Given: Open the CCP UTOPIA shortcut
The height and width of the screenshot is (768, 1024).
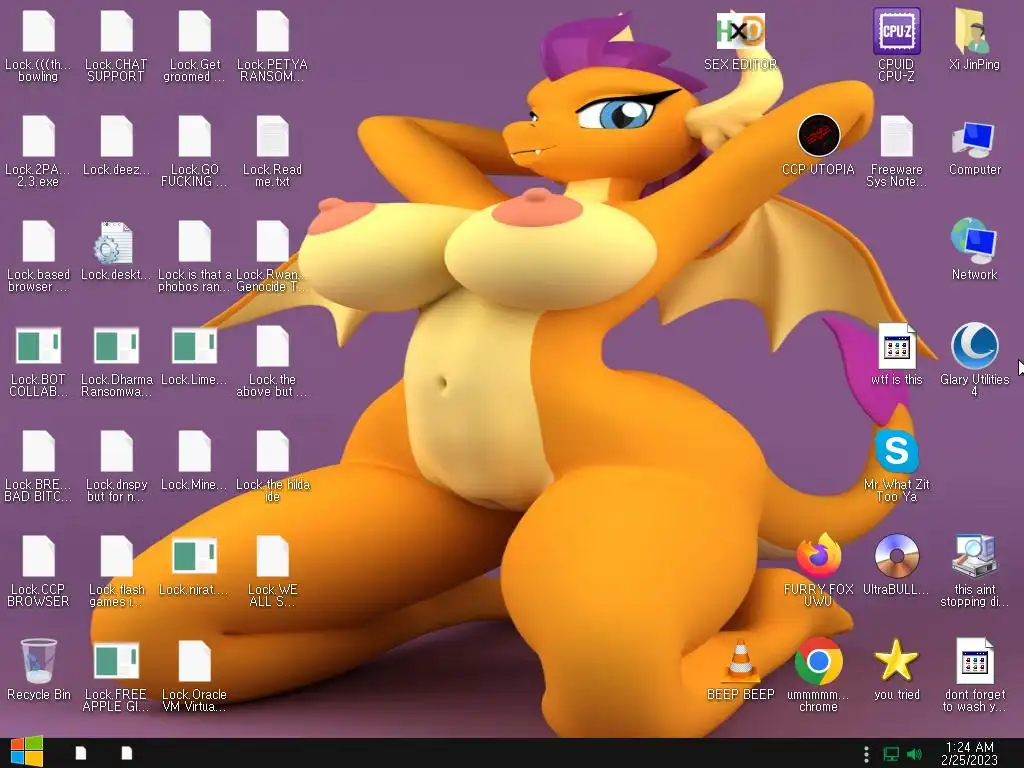Looking at the screenshot, I should 818,136.
